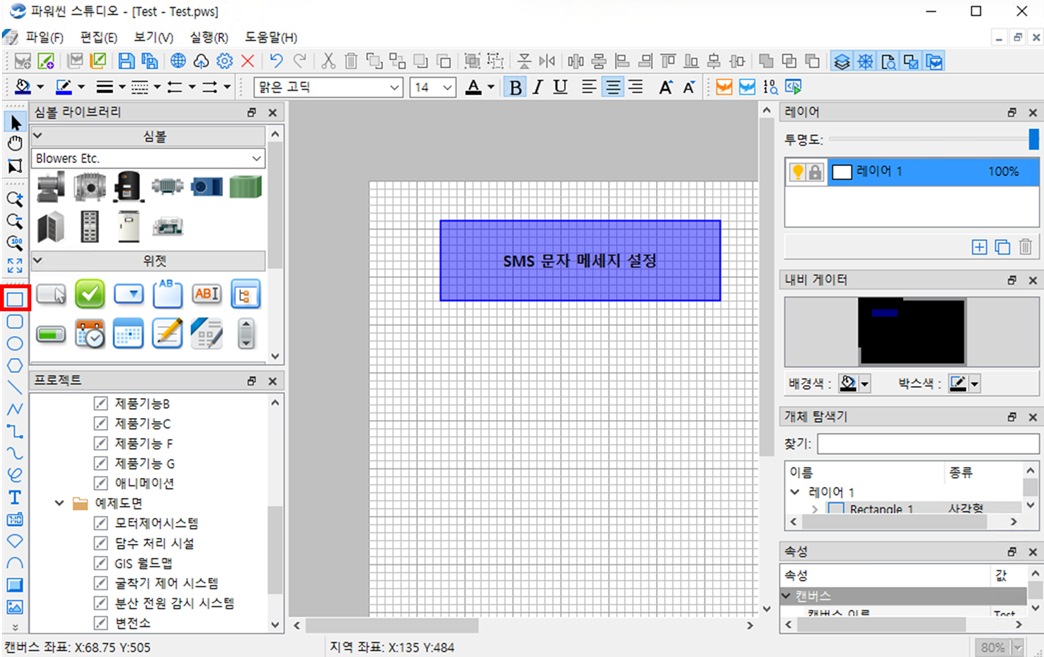The height and width of the screenshot is (657, 1044).
Task: Toggle the 모터제어시스템 checkbox
Action: click(x=100, y=523)
